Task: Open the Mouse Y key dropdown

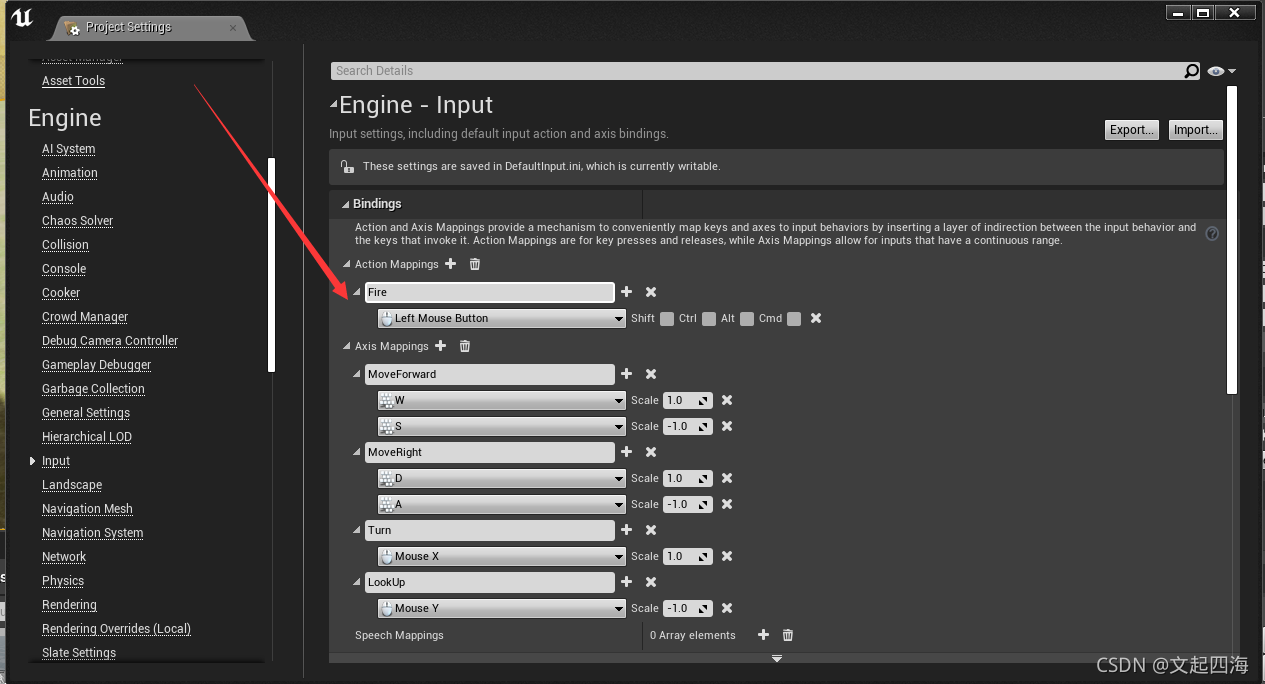Action: tap(502, 608)
